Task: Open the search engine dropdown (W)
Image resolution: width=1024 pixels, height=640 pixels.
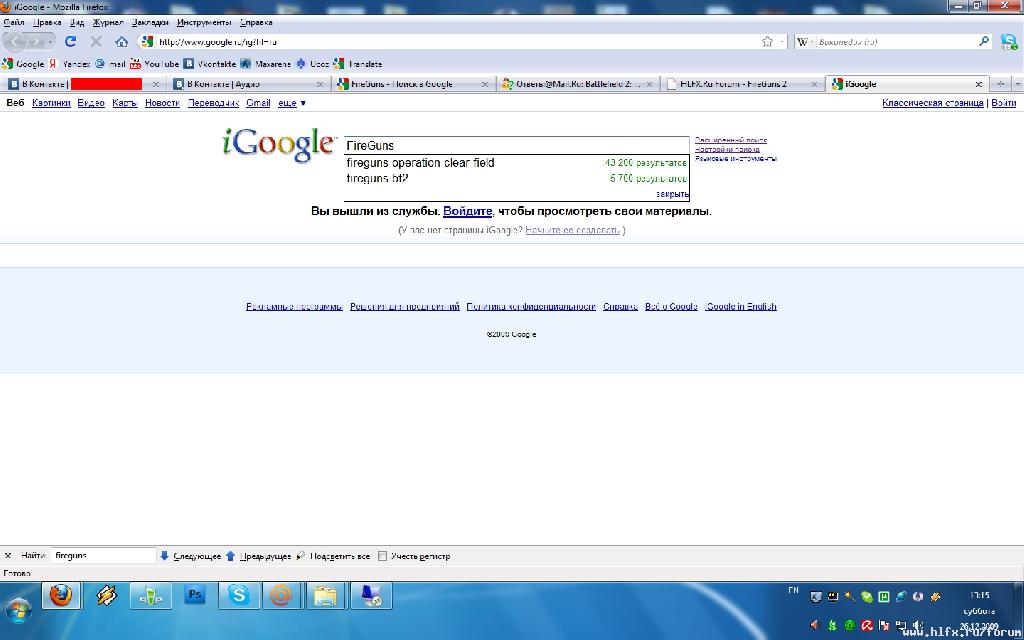Action: 805,41
